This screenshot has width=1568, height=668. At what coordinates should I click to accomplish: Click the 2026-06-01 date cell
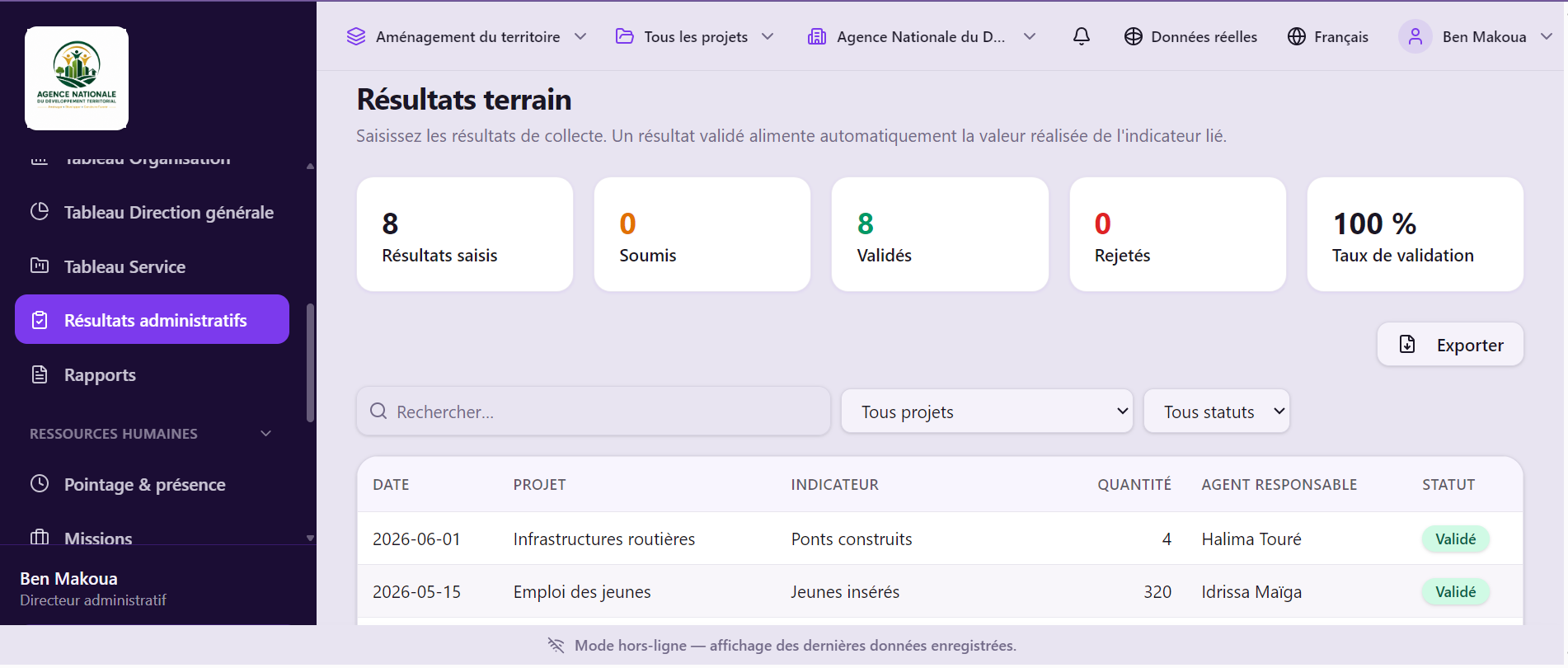point(416,539)
